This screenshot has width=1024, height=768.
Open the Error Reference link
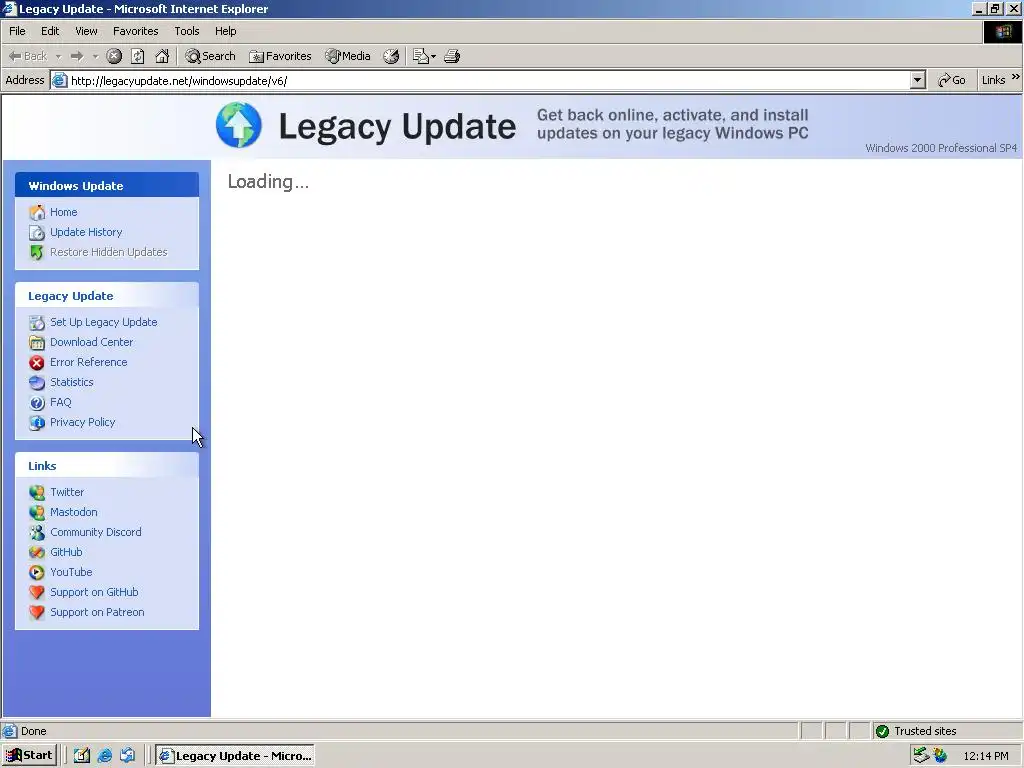[89, 362]
